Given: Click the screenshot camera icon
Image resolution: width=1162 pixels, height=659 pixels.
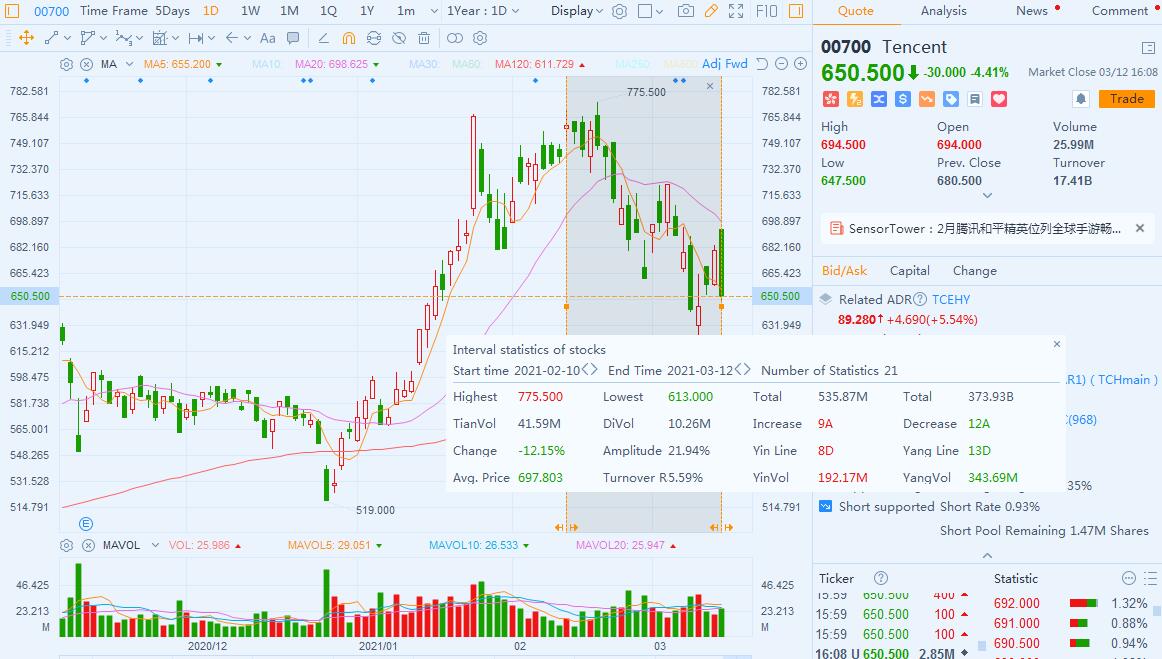Looking at the screenshot, I should click(685, 11).
